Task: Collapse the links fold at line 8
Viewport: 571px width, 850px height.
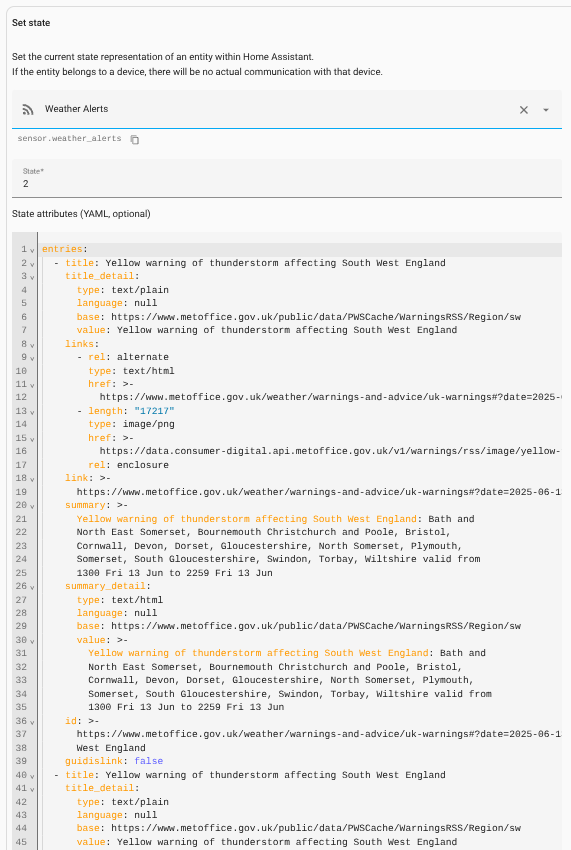Action: tap(32, 345)
